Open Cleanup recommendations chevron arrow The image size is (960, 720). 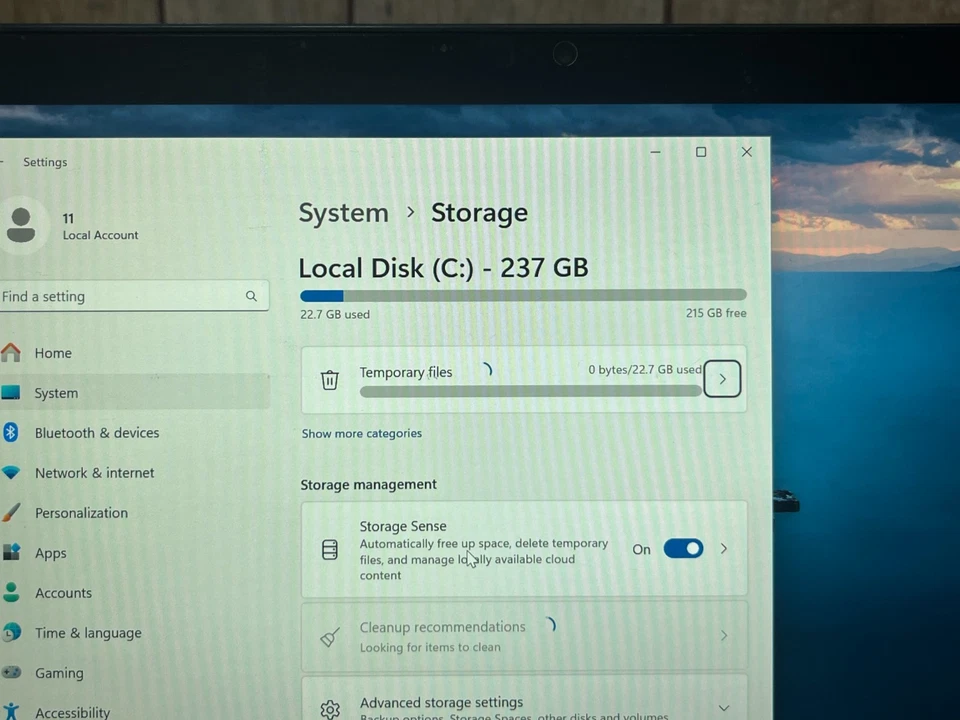(724, 636)
